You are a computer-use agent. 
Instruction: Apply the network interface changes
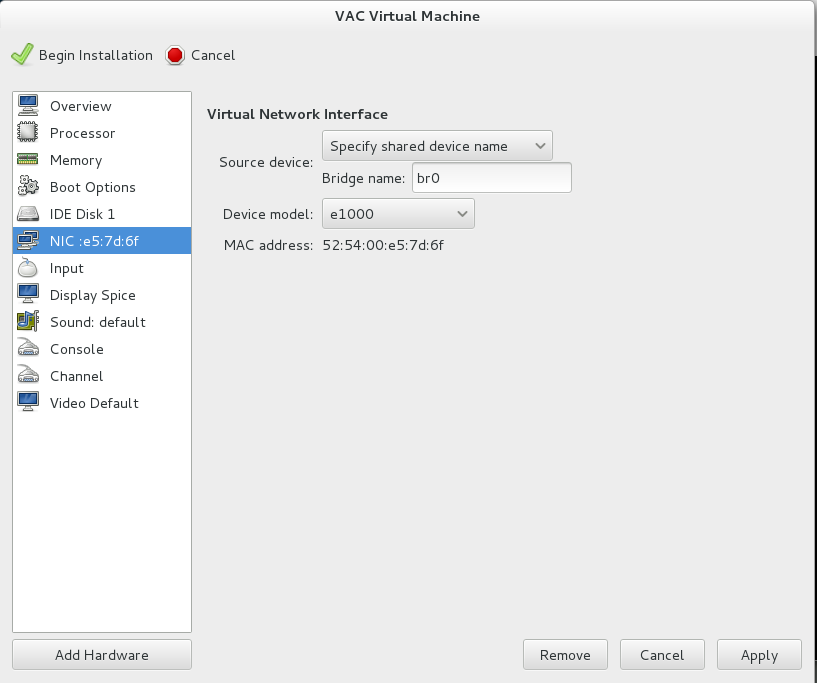[759, 655]
